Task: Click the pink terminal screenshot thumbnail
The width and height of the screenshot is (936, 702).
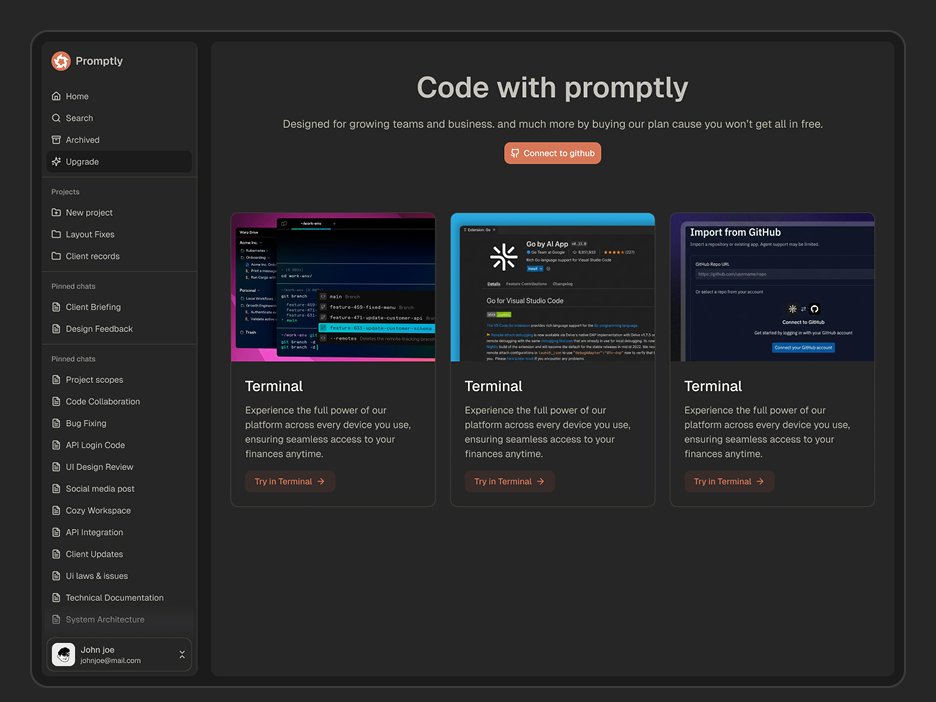Action: pyautogui.click(x=333, y=287)
